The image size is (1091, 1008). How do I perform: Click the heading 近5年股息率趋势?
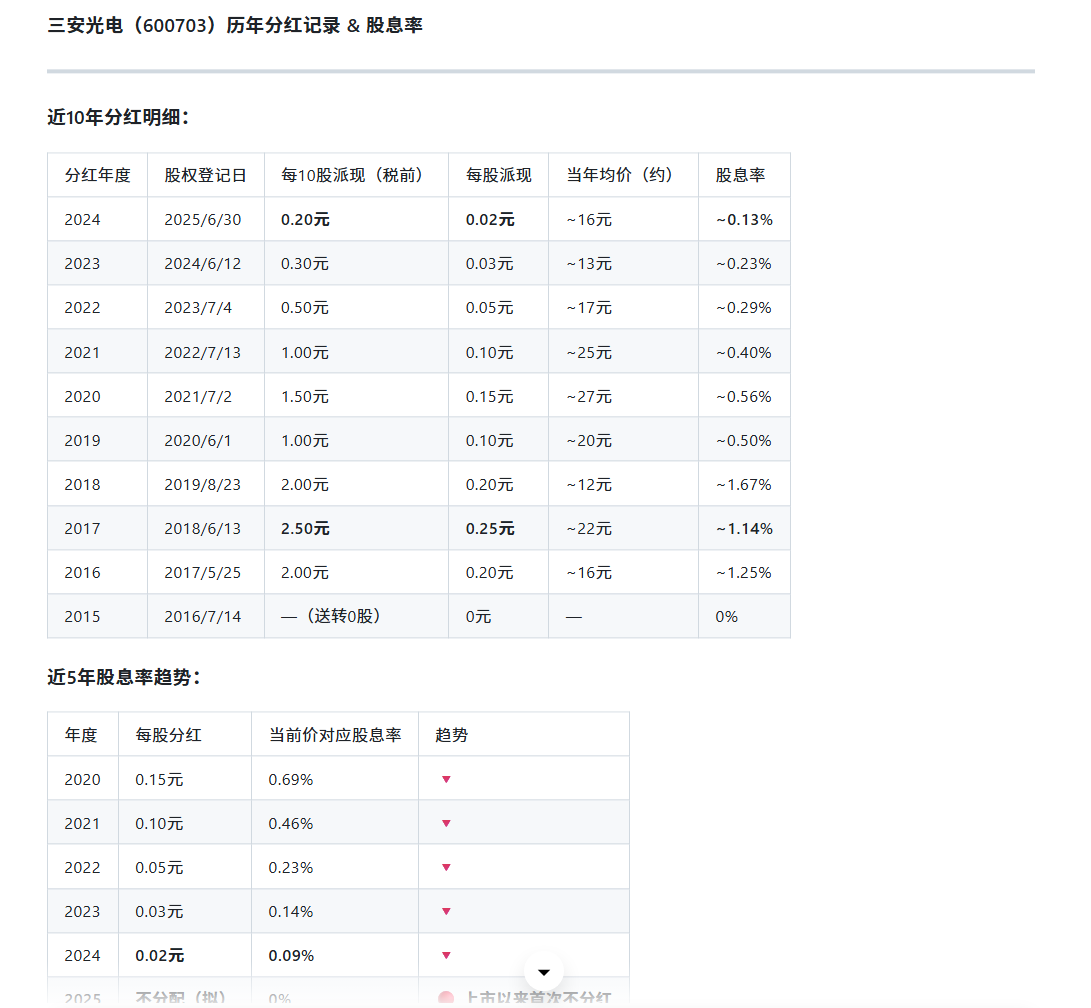tap(124, 677)
